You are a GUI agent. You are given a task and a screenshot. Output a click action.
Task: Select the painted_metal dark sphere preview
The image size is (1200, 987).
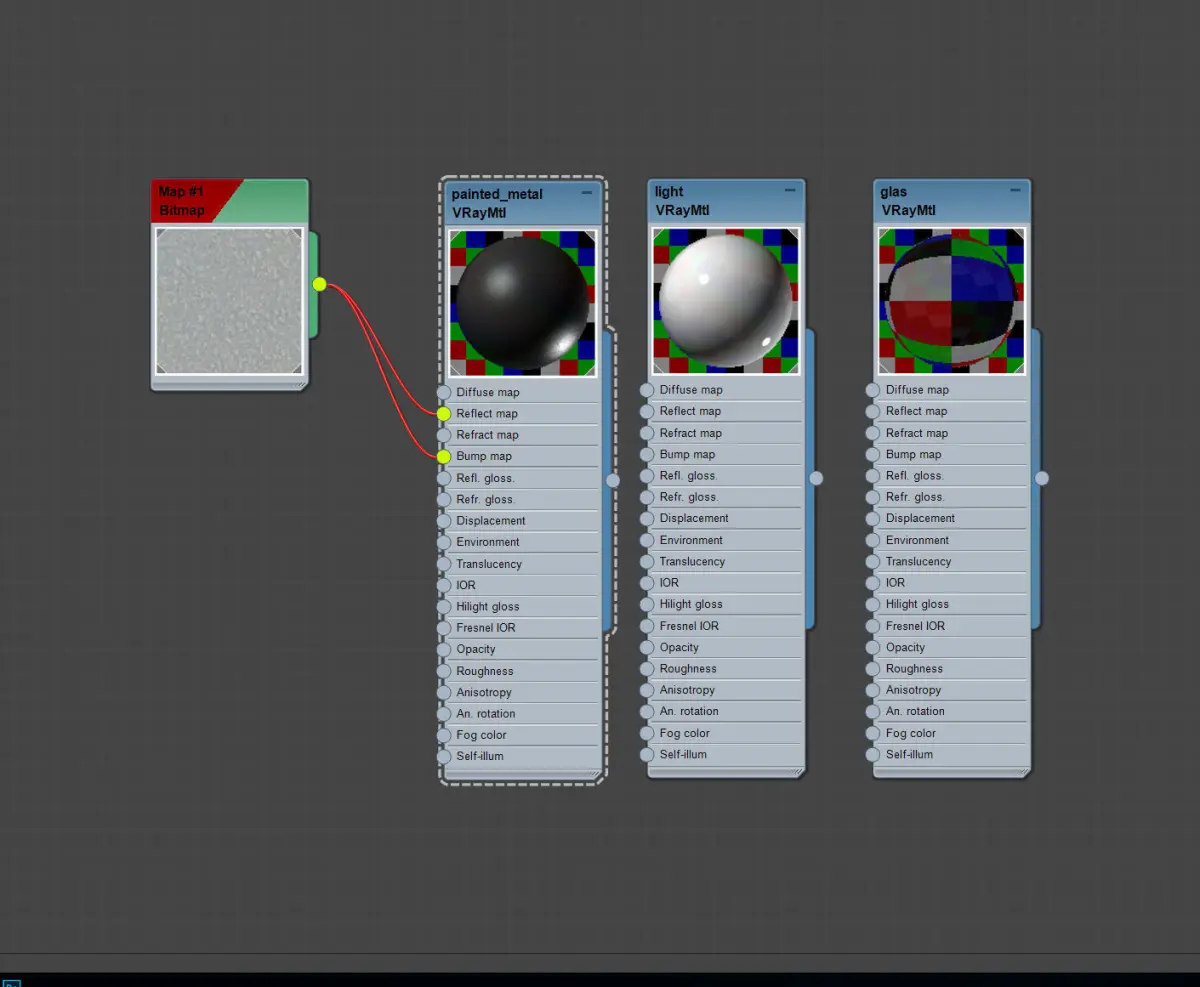(523, 303)
